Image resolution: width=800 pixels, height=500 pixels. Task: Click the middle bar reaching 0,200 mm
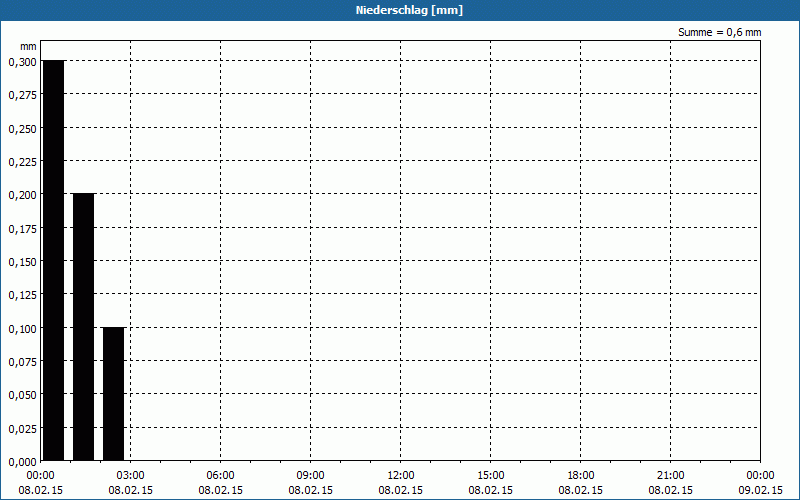pos(84,327)
